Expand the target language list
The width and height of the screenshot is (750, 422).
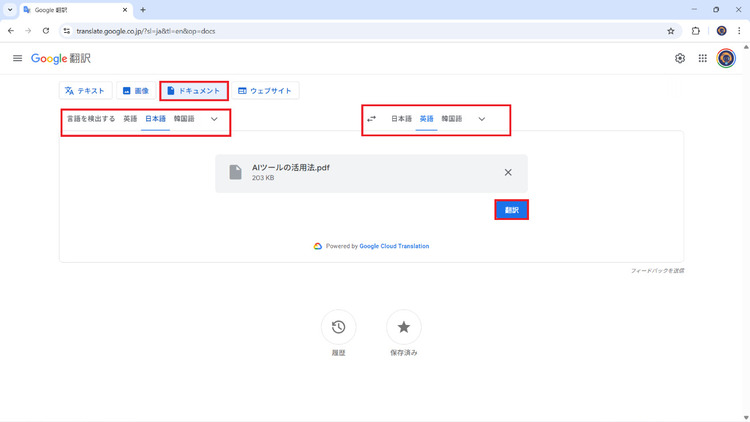482,119
